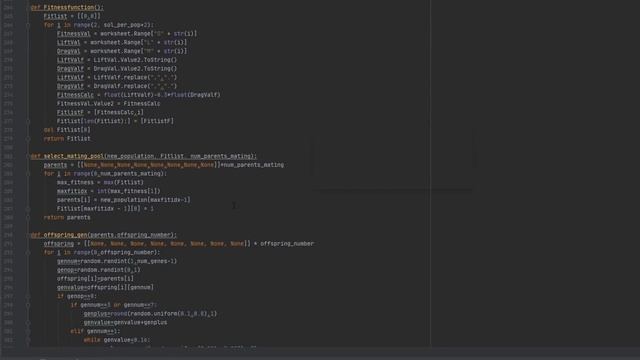Click 'LiftVal = worksheet.Range' line

coord(122,42)
